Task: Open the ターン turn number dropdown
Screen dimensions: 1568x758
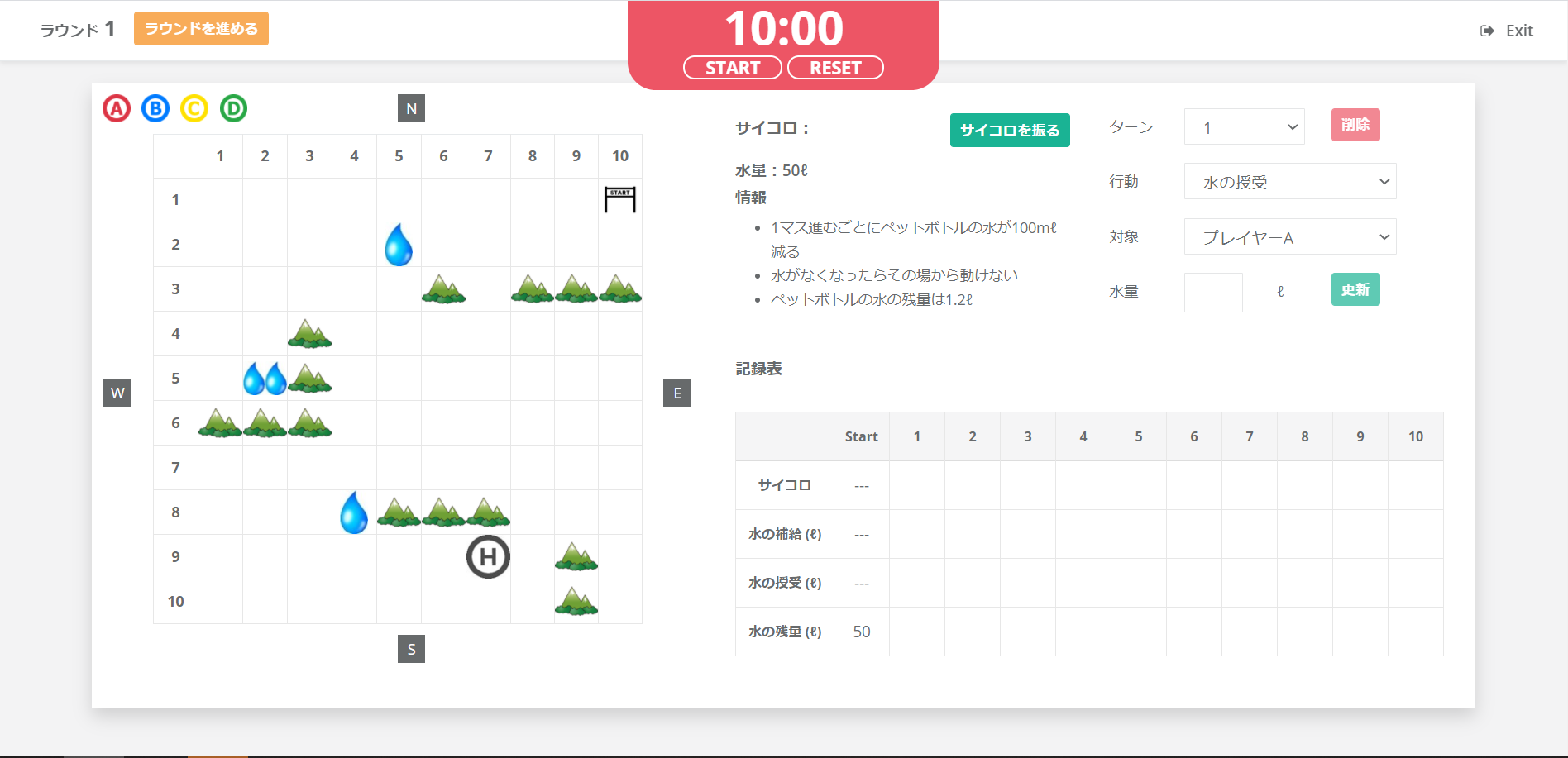Action: 1244,127
